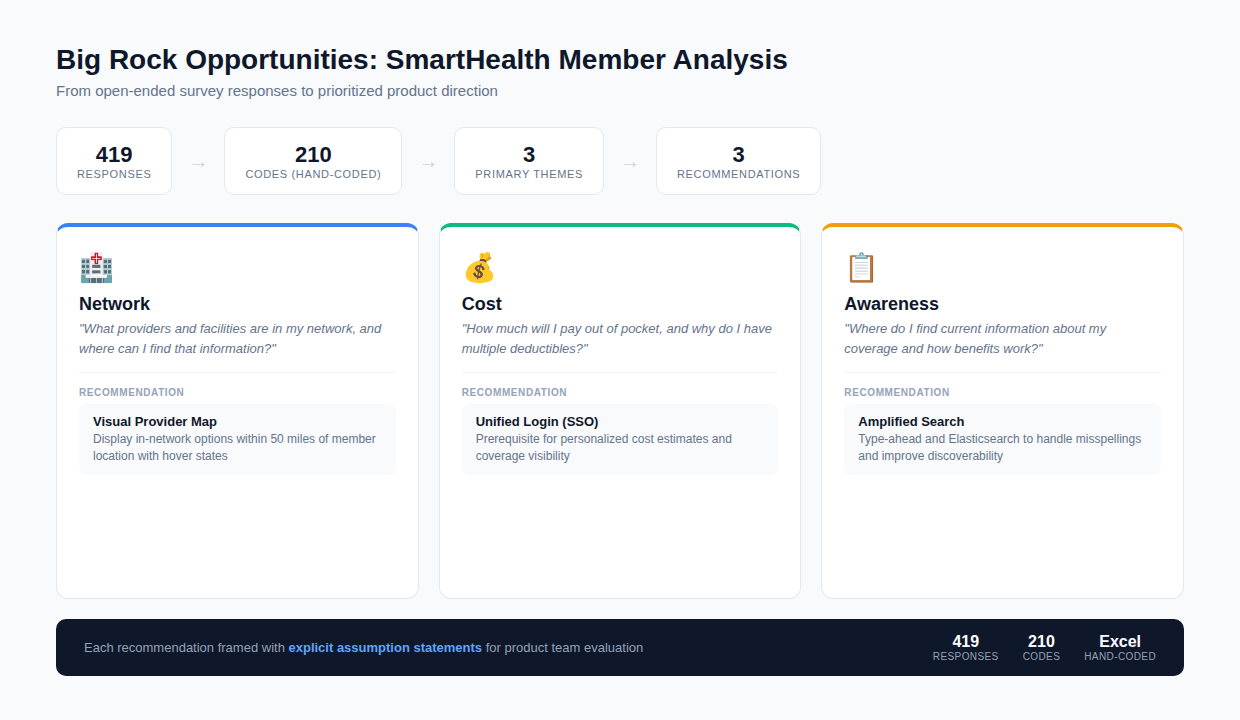This screenshot has width=1240, height=720.
Task: Click the Type-ahead and Elasticsearch description
Action: click(x=1000, y=448)
